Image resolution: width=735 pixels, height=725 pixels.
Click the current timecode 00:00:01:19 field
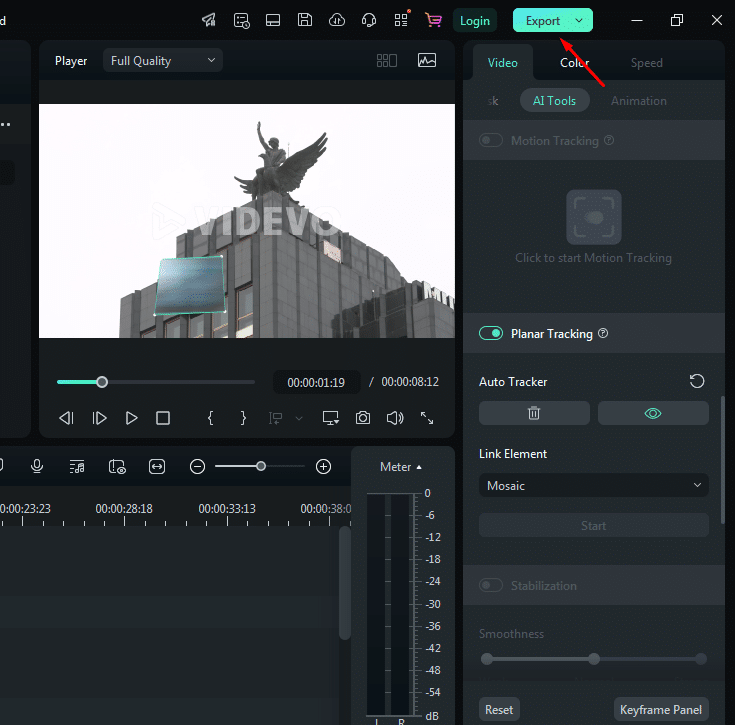click(316, 382)
